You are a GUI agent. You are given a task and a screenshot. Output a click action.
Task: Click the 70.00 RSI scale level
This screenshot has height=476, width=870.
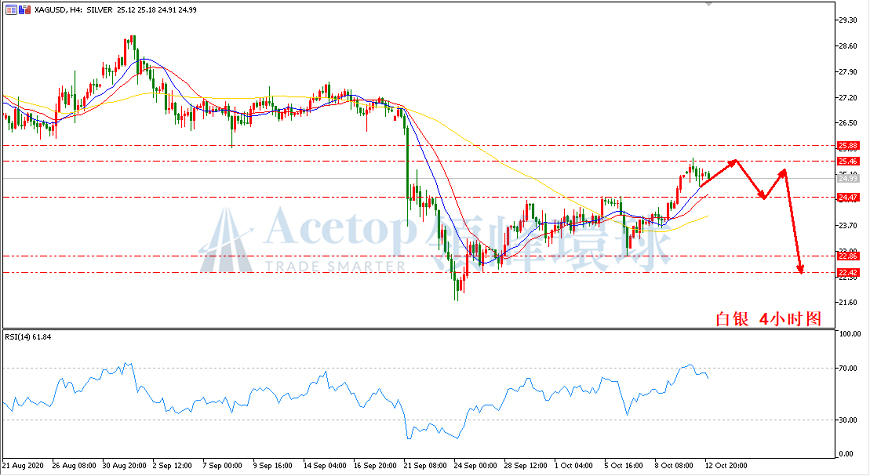pos(848,368)
